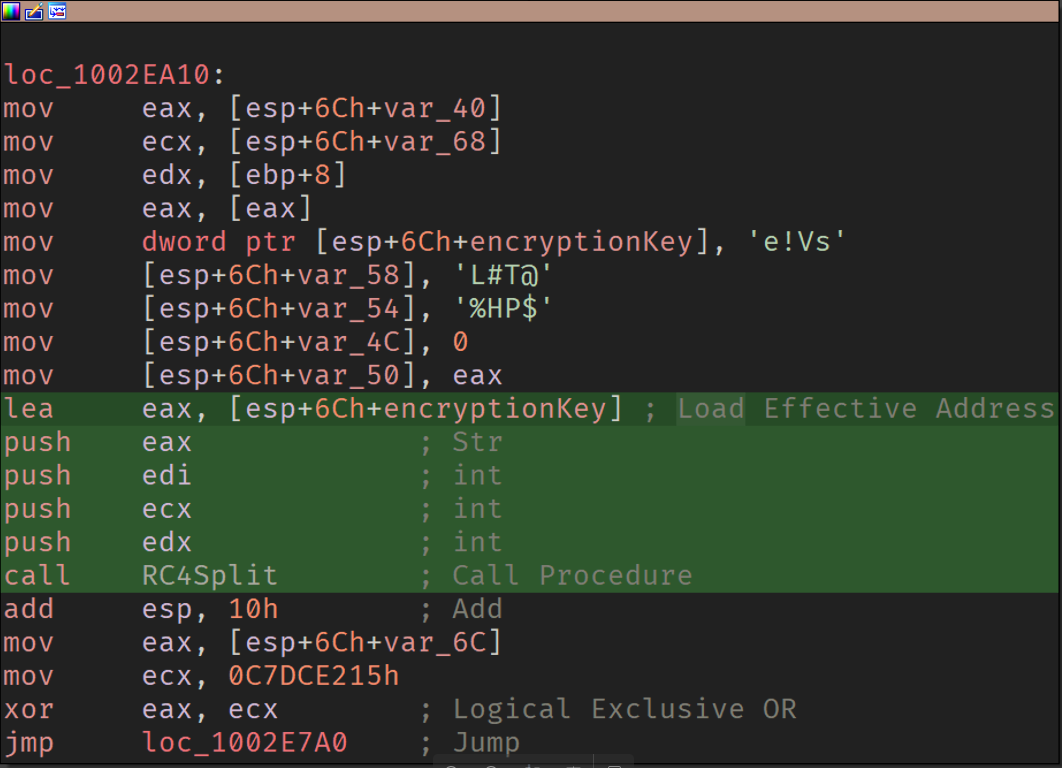Click the 'Call Procedure' comment

[572, 575]
